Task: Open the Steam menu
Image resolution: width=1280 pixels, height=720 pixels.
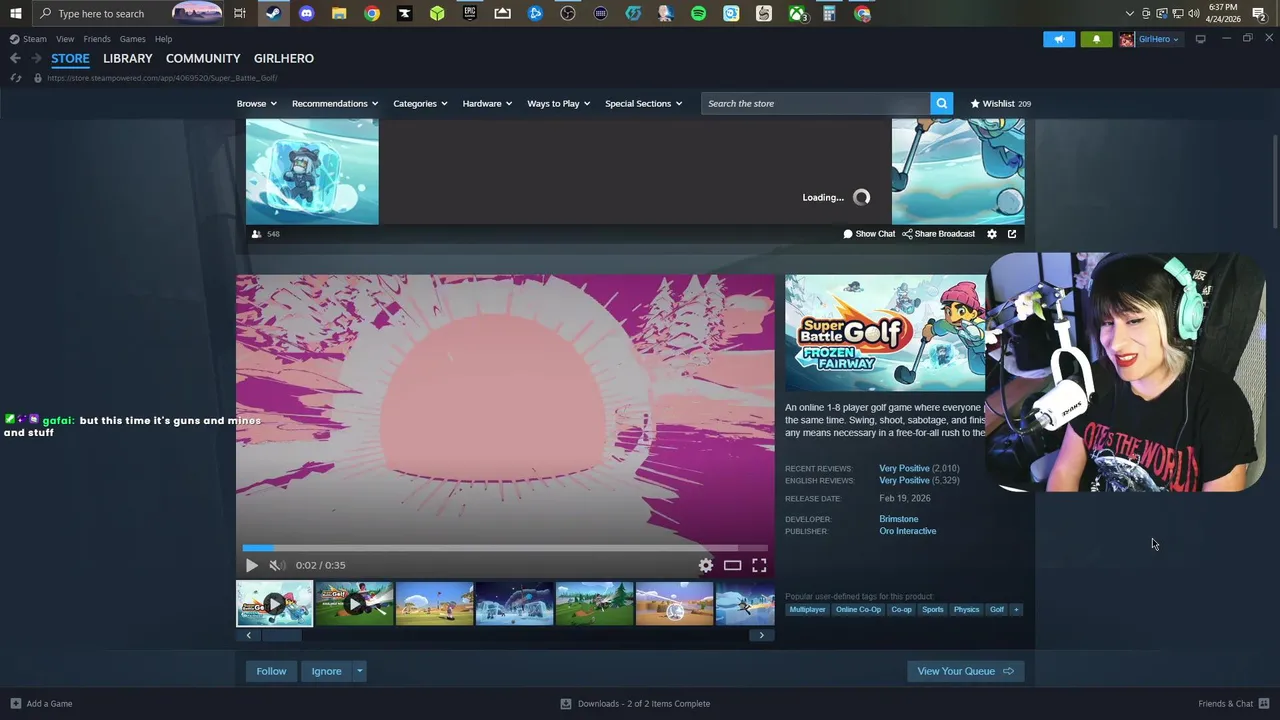Action: [28, 39]
